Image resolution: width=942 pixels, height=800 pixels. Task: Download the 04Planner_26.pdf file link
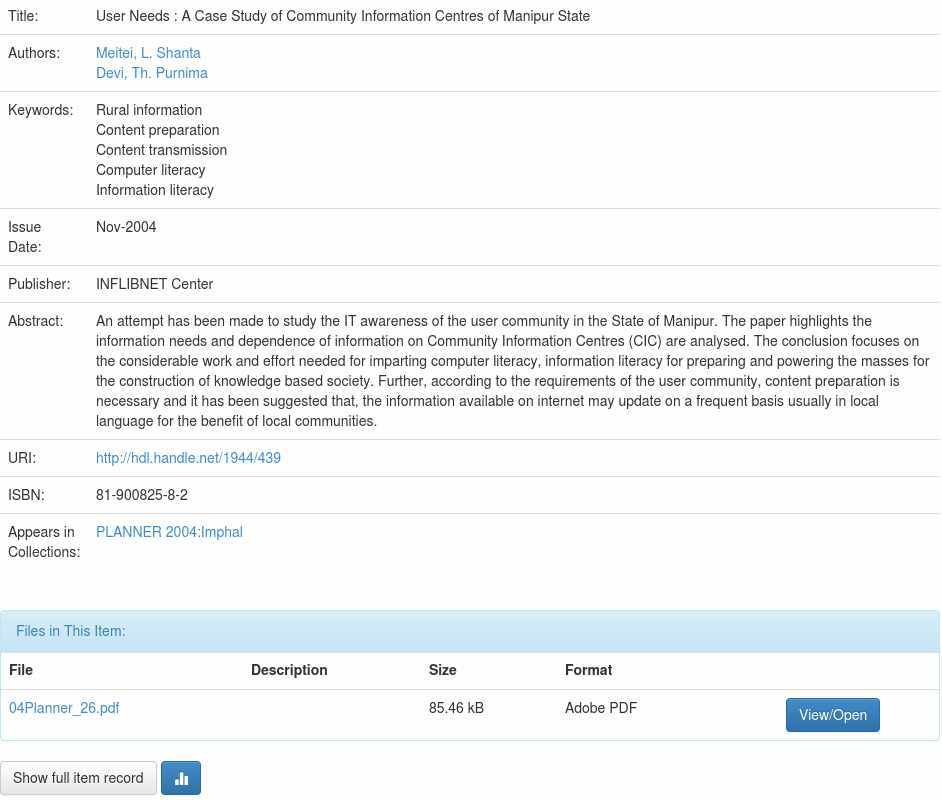[x=64, y=708]
